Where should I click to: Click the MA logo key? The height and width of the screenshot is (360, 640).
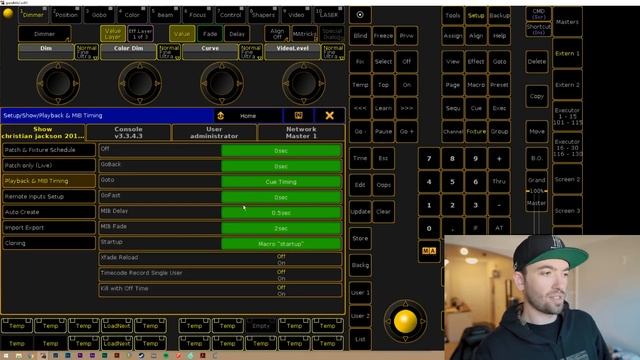(429, 251)
